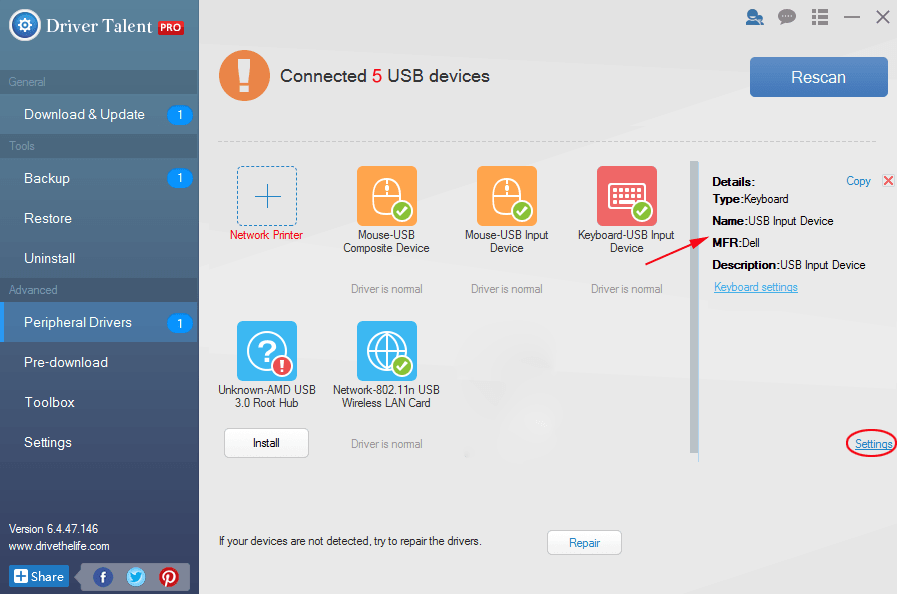This screenshot has width=897, height=594.
Task: Click the Peripheral Drivers count badge
Action: point(180,323)
